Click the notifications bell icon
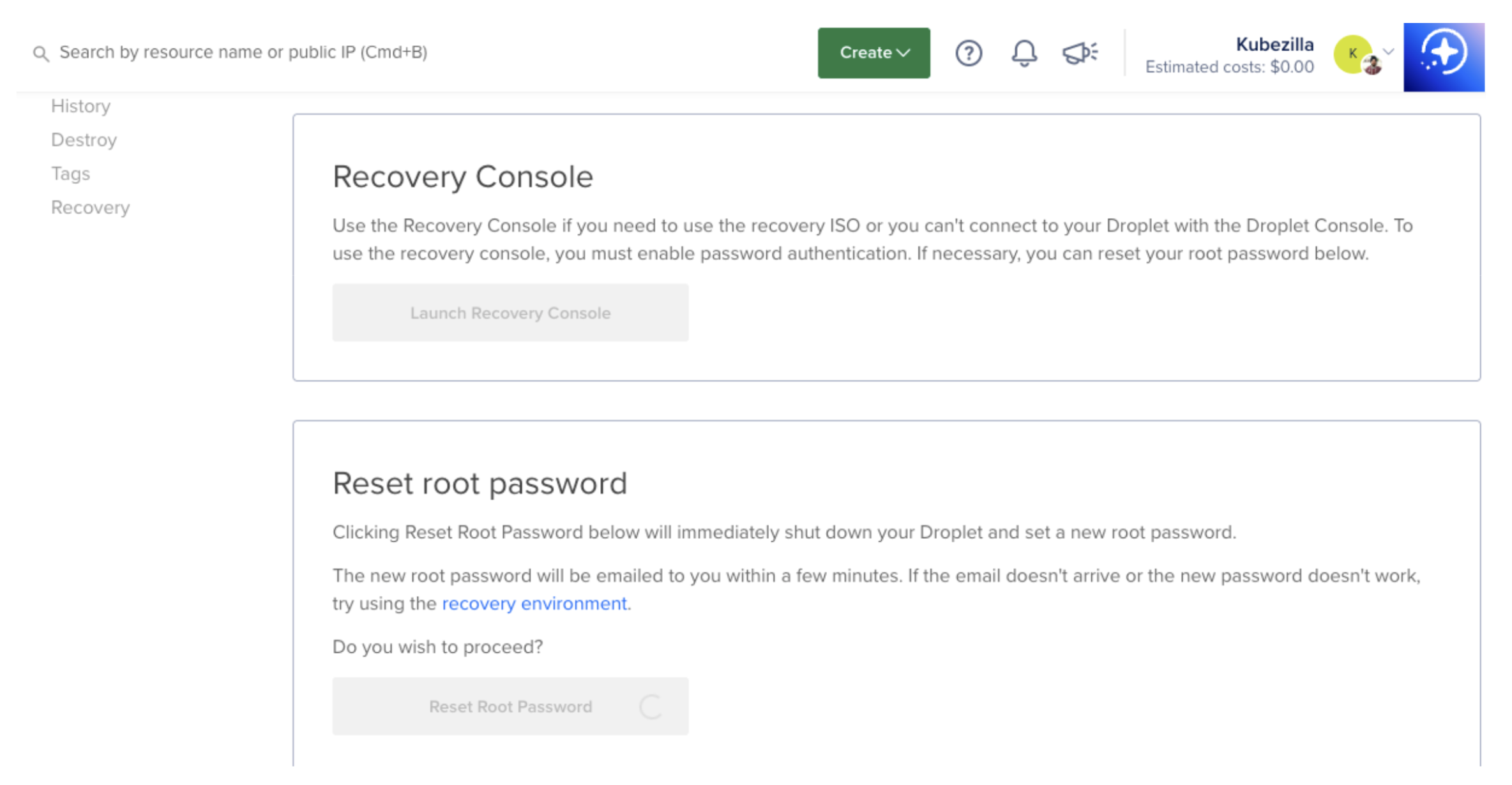This screenshot has height=785, width=1512. 1024,54
